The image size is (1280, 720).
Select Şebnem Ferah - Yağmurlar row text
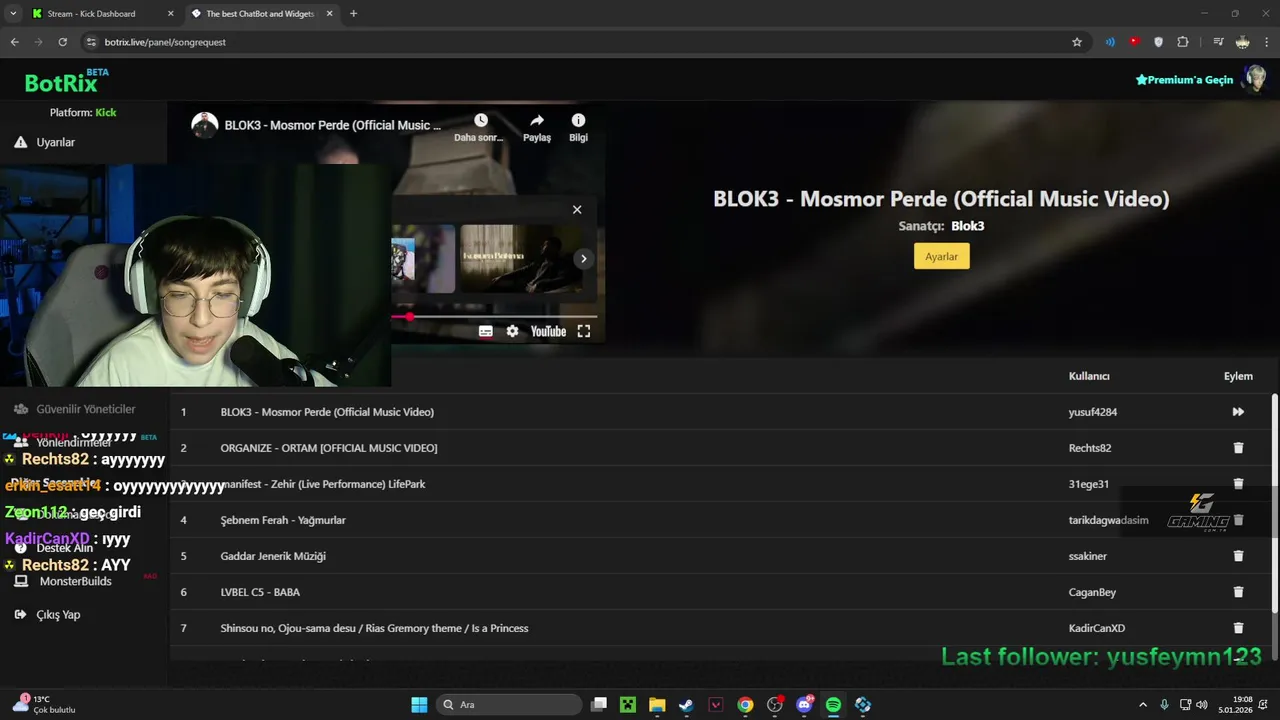(x=283, y=520)
